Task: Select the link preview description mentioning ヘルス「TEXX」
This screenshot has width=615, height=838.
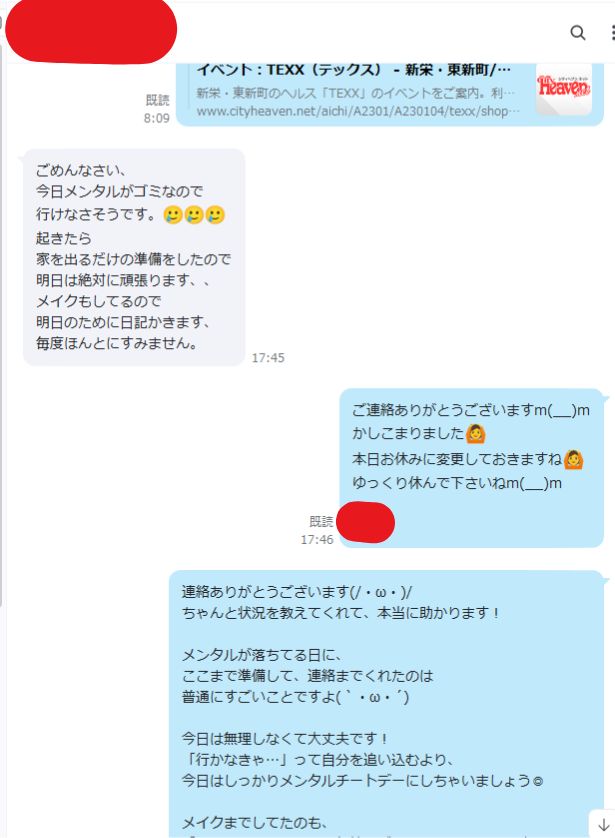Action: 355,93
